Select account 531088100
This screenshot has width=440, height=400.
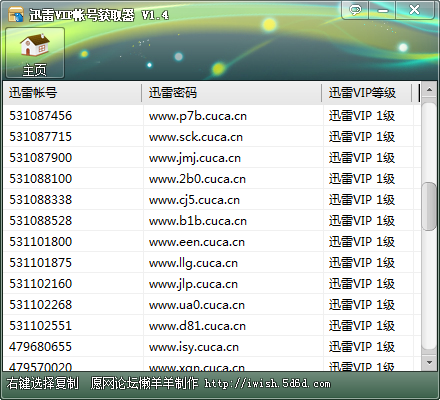[41, 179]
